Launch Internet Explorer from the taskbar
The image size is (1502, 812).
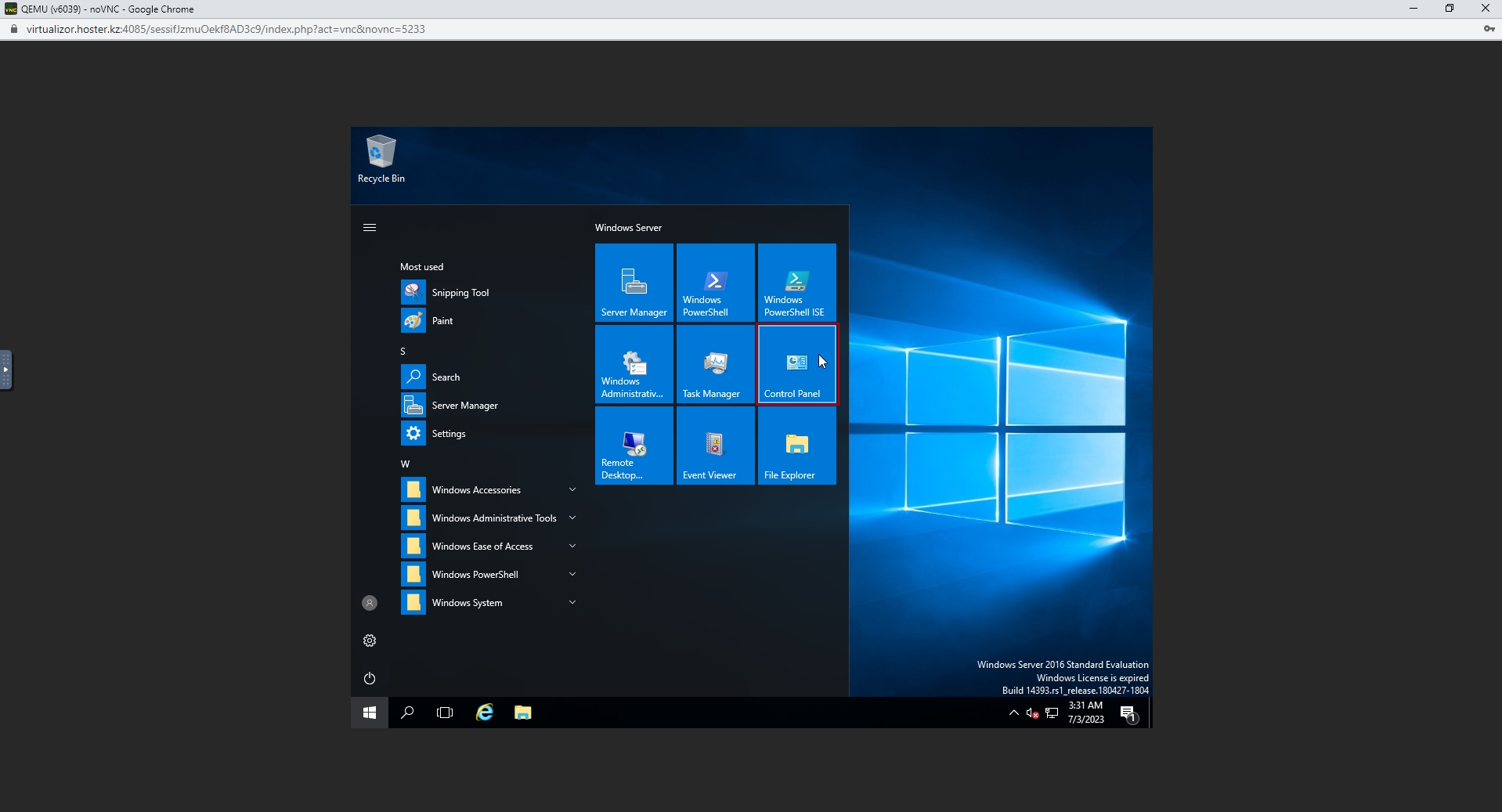click(x=486, y=713)
